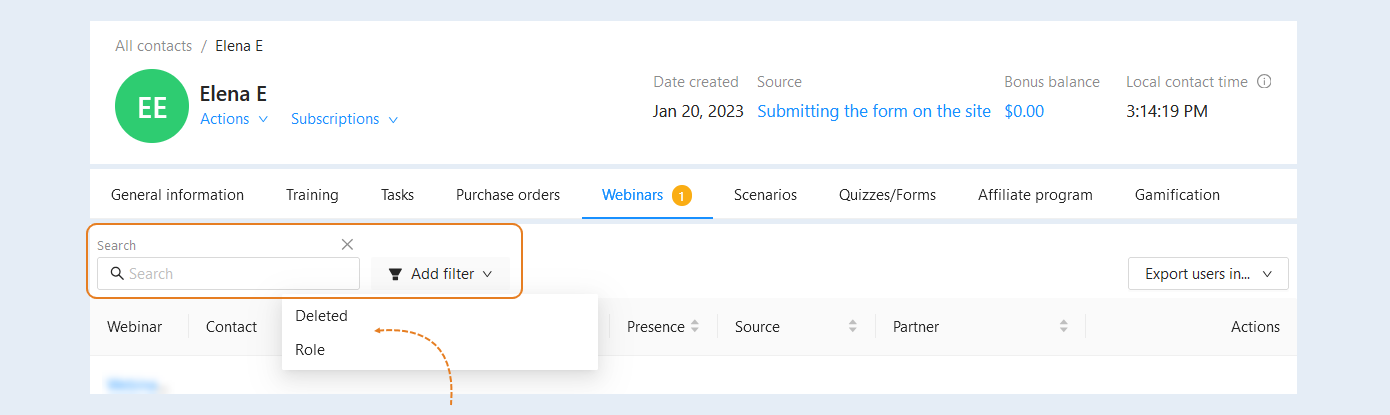Clear the search with the X icon
The image size is (1390, 415).
pos(347,244)
